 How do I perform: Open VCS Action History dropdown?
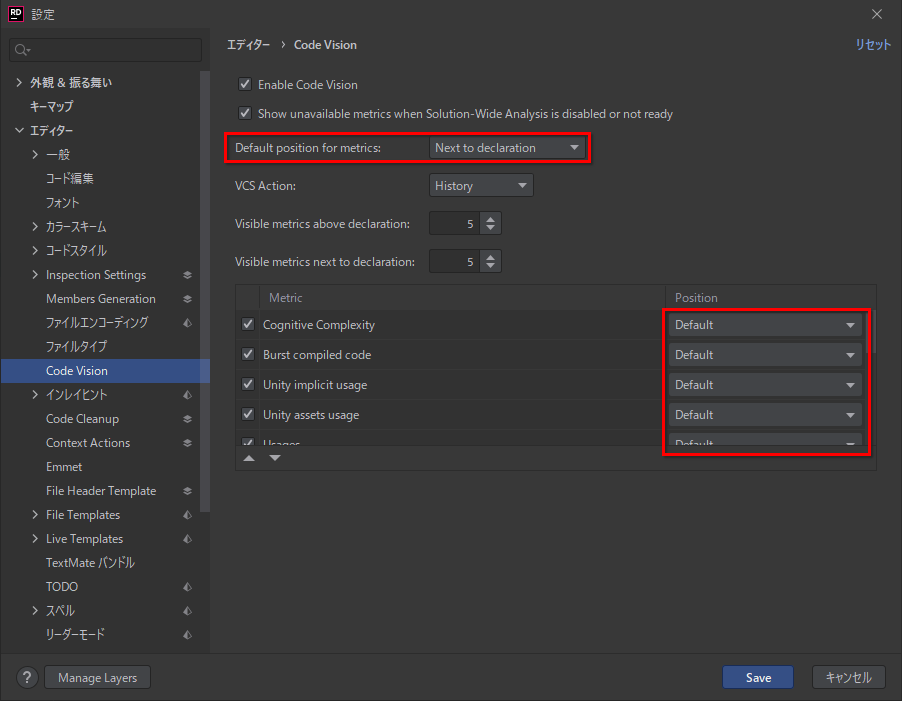coord(481,186)
